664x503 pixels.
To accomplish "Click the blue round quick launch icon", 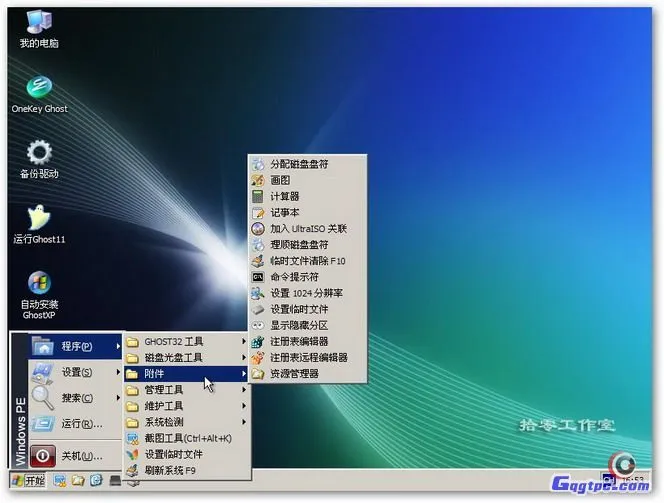I will pyautogui.click(x=97, y=480).
